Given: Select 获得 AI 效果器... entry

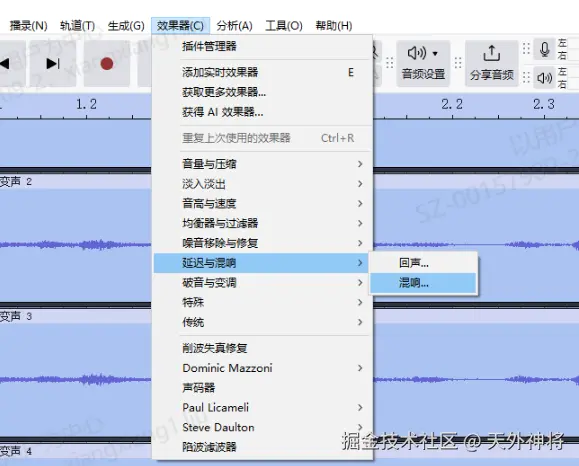Looking at the screenshot, I should (x=262, y=112).
